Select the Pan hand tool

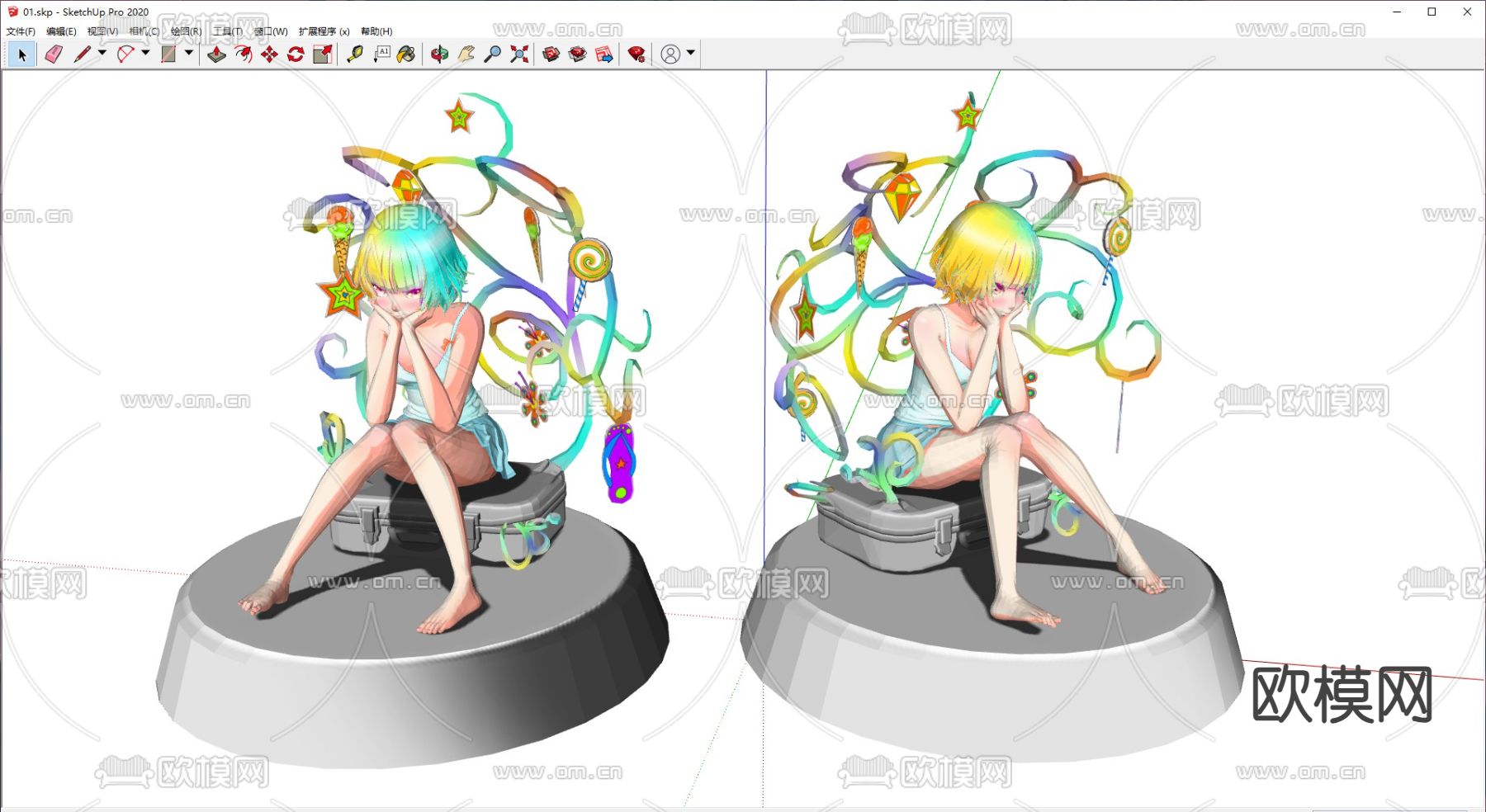pos(466,54)
